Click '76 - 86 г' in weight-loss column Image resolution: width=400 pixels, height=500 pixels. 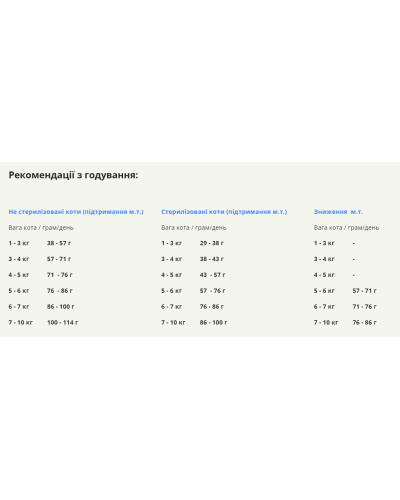tap(365, 322)
